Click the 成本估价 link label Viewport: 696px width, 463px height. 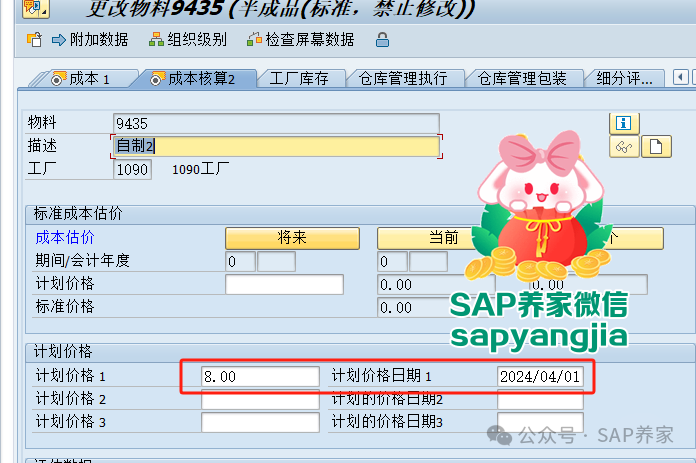pyautogui.click(x=65, y=237)
